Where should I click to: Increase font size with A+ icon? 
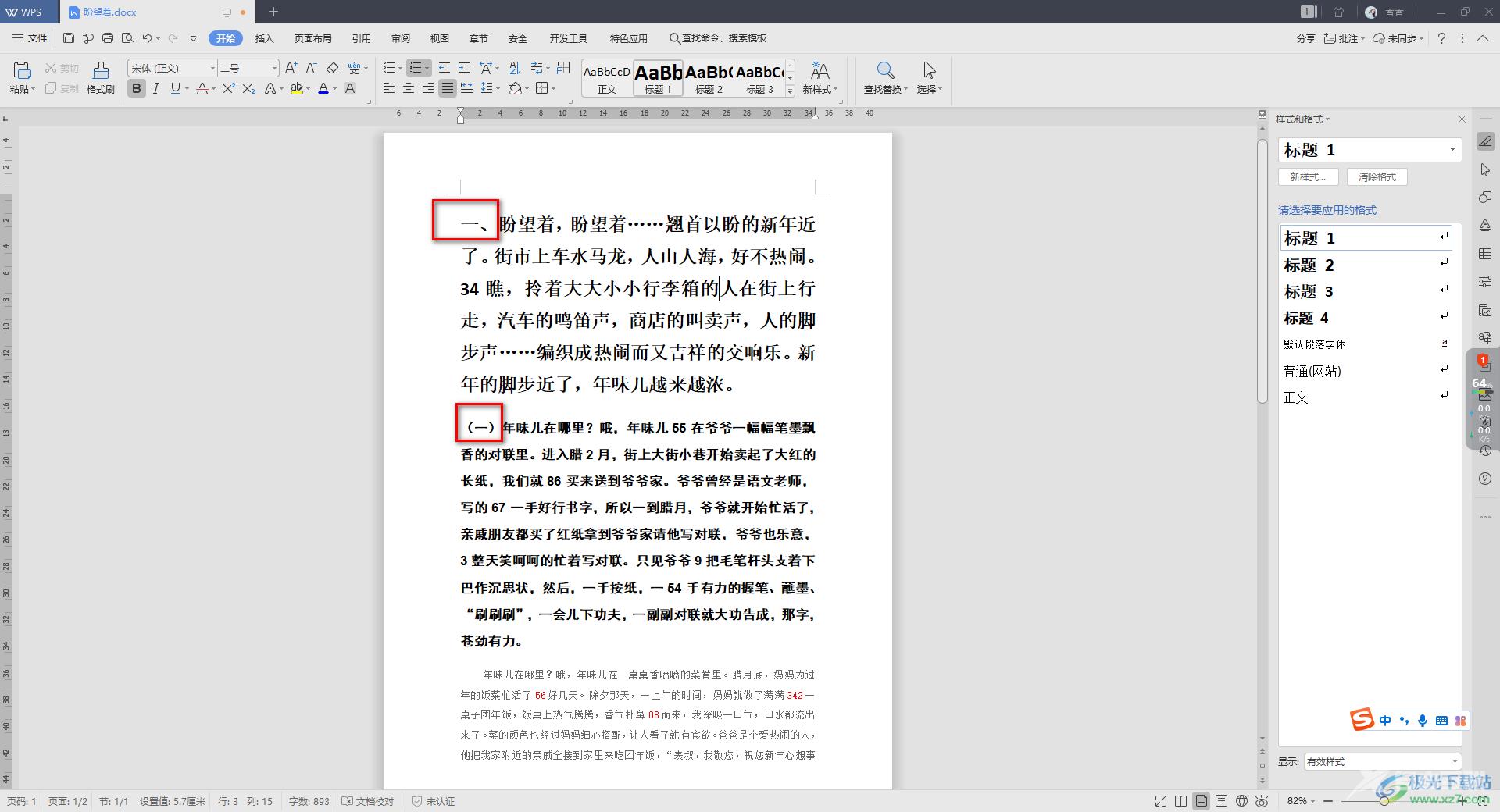[x=291, y=68]
